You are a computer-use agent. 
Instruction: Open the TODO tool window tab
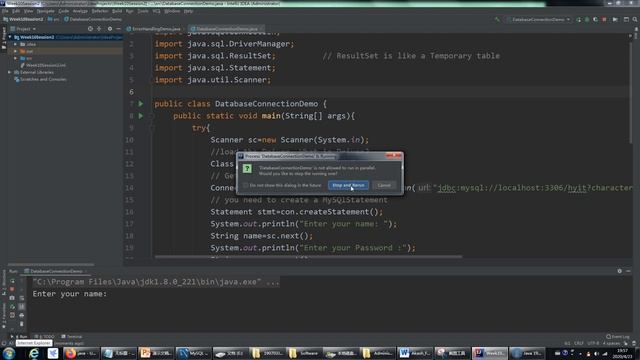pos(44,337)
